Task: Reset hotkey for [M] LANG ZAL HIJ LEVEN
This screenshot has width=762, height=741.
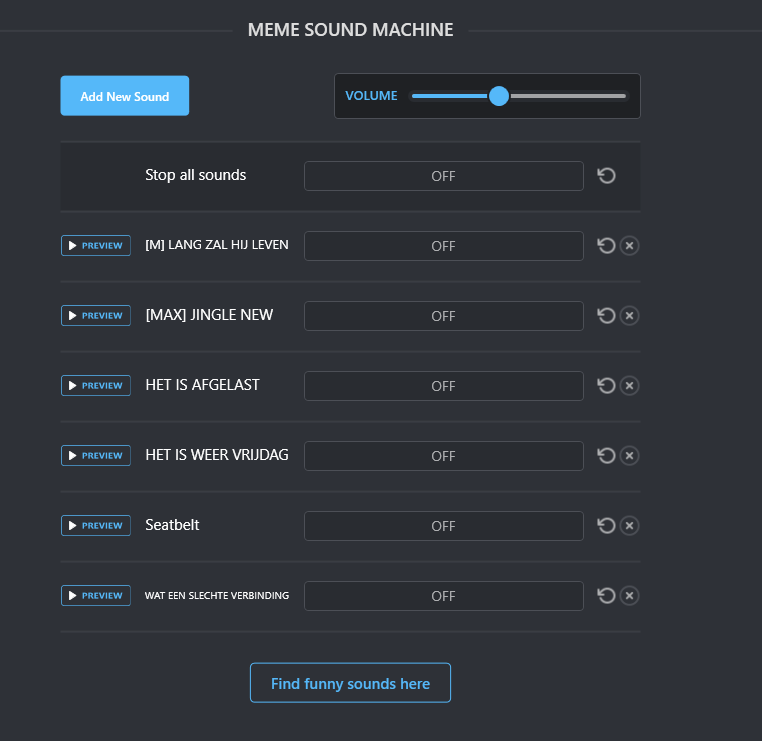Action: coord(606,246)
